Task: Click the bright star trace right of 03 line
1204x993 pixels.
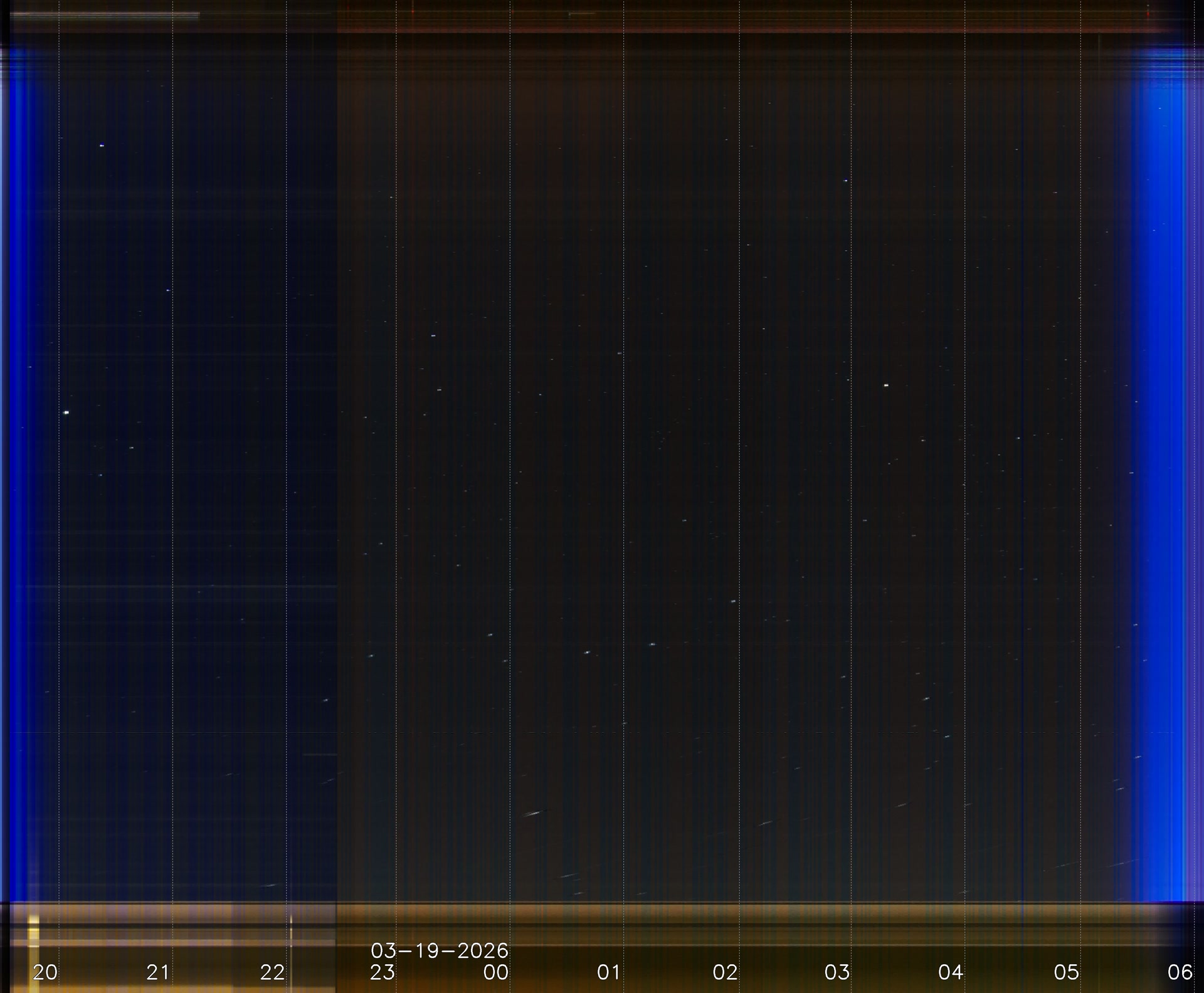Action: pyautogui.click(x=886, y=385)
